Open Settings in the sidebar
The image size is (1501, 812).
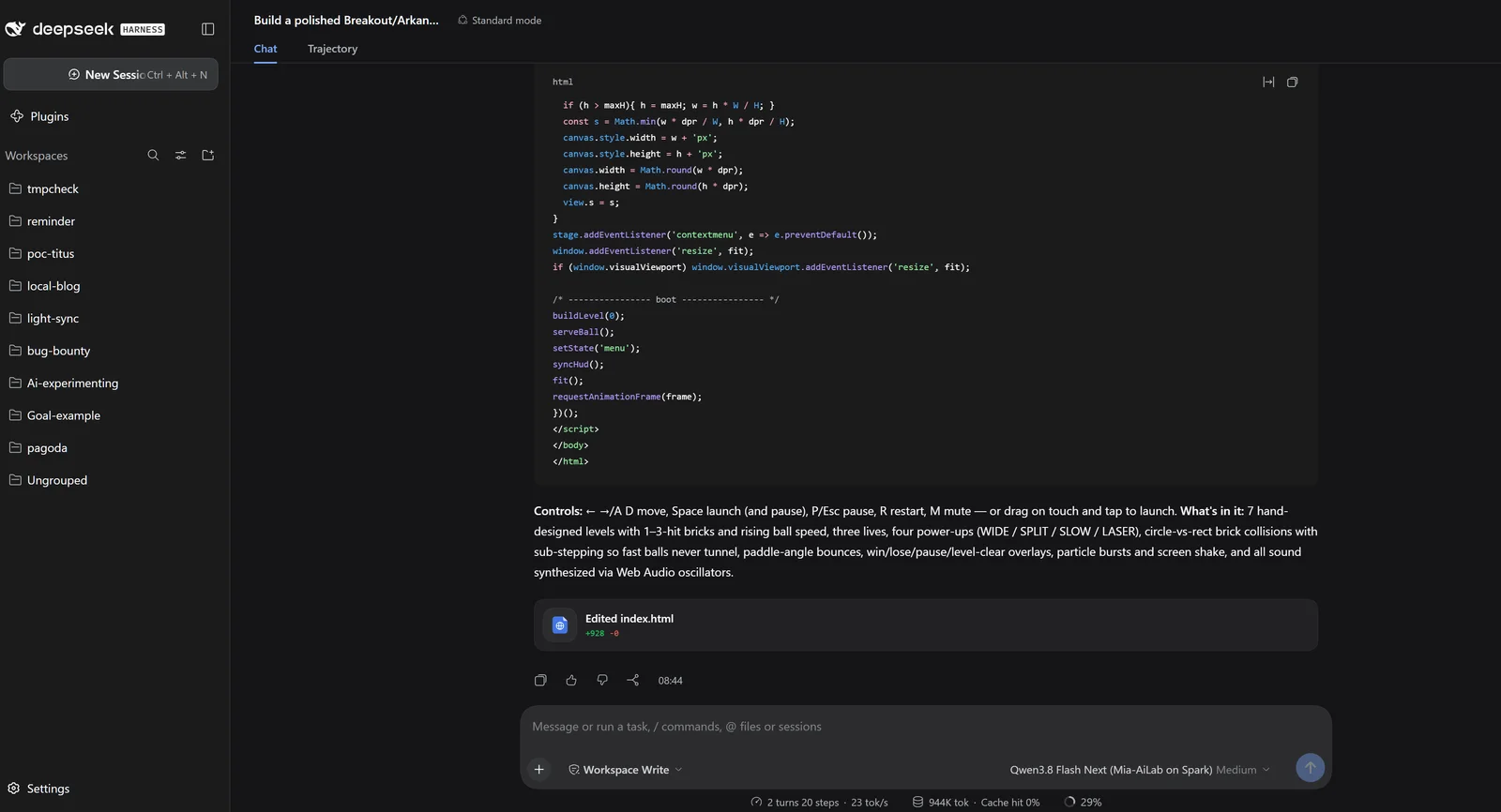point(39,789)
